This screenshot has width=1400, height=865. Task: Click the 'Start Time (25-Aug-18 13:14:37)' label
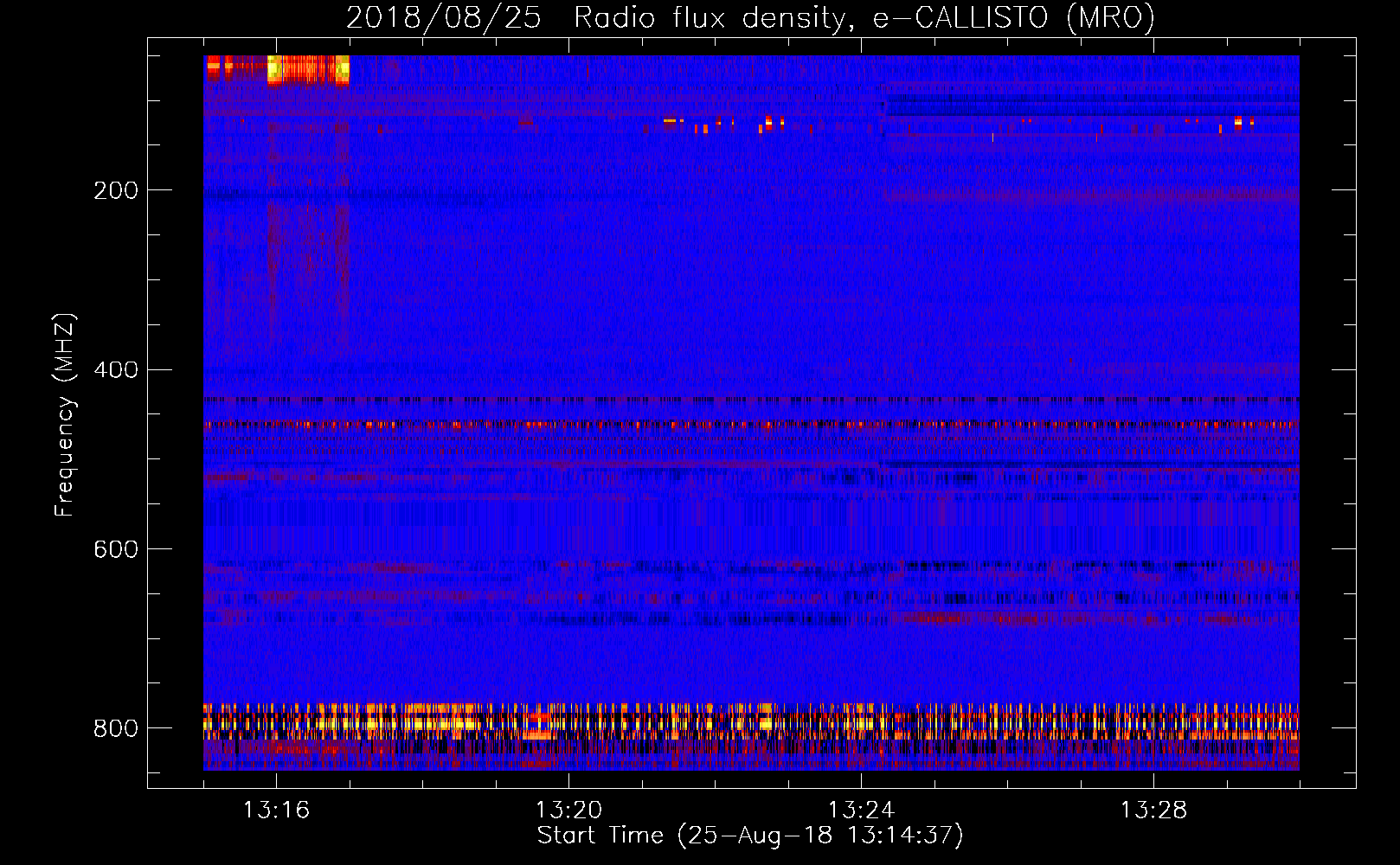click(x=750, y=836)
